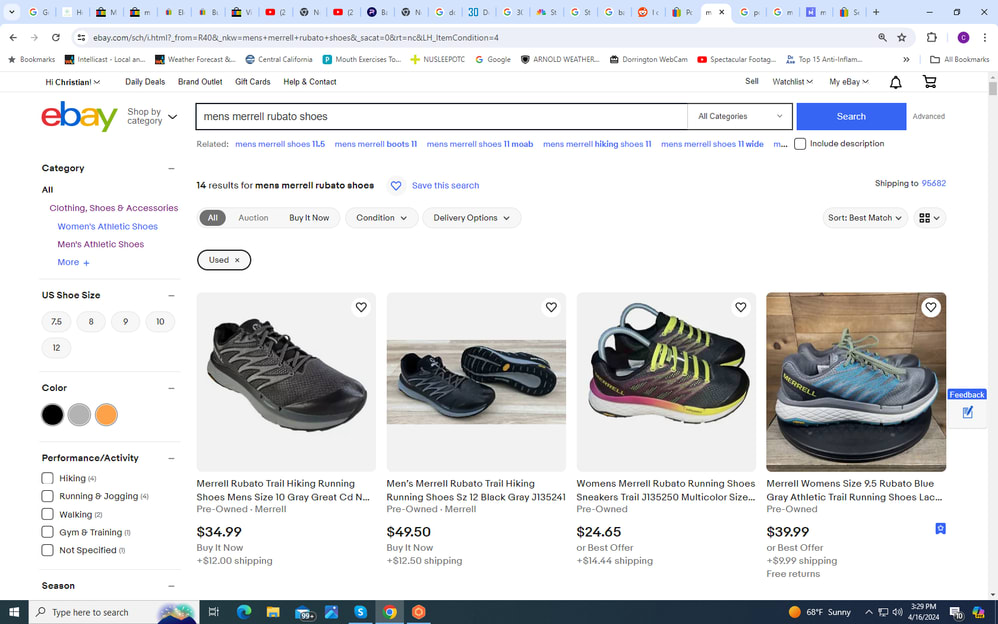
Task: Filter by black color swatch
Action: coord(53,415)
